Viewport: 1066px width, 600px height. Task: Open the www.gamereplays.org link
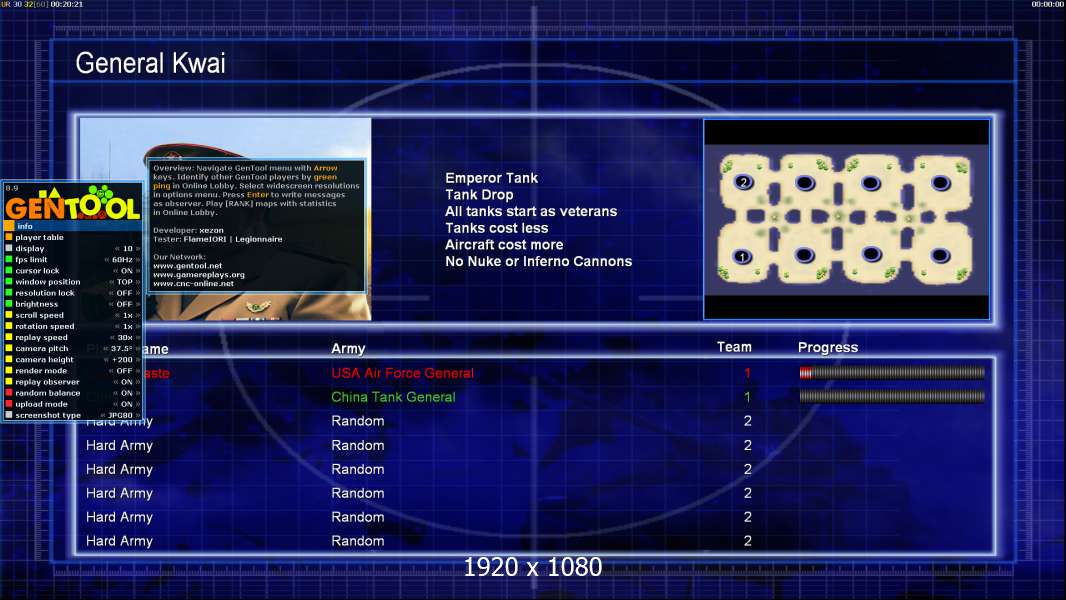199,275
